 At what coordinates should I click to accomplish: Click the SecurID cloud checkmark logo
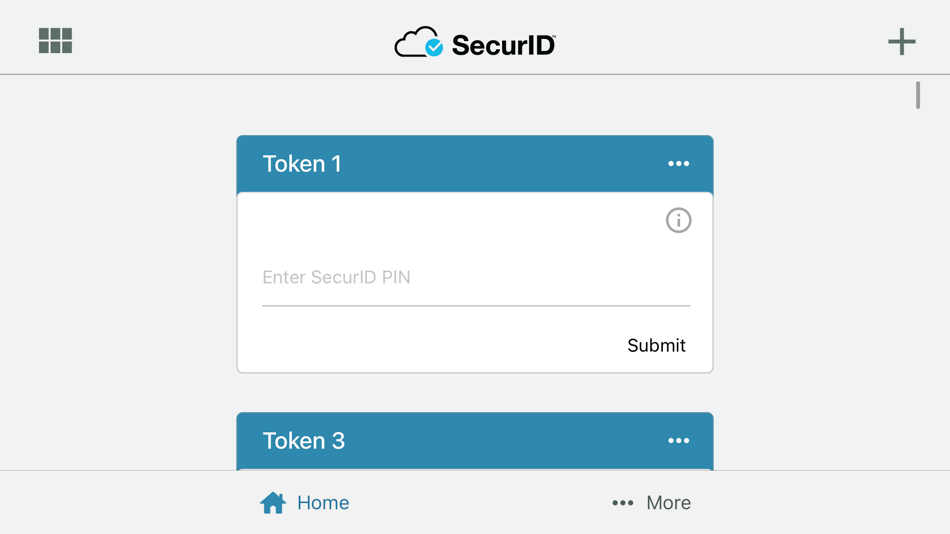pos(419,43)
